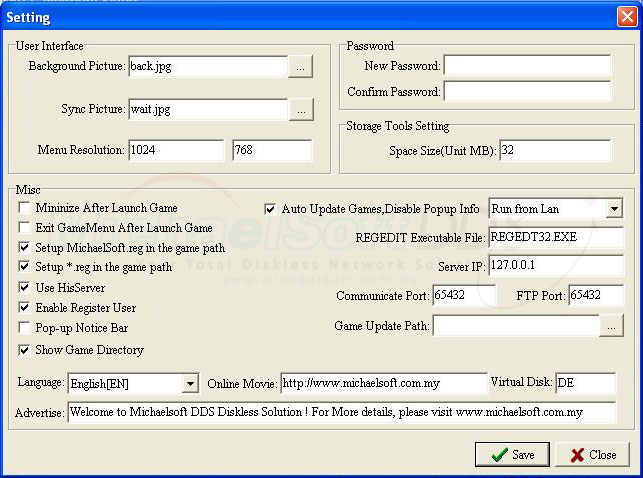Uncheck Show Game Directory

tap(24, 350)
